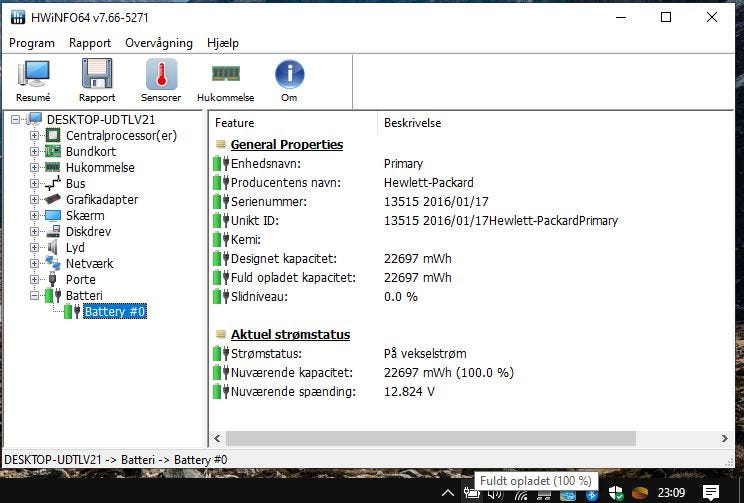
Task: Click the Aktuel strømstatus section heading
Action: [290, 334]
